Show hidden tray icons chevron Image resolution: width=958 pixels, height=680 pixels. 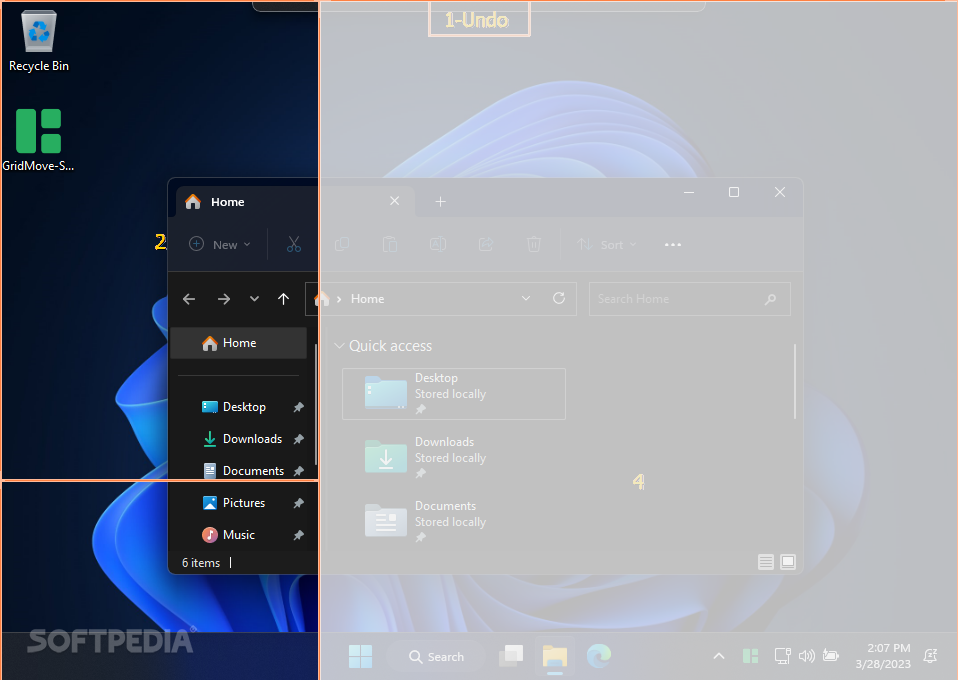[719, 656]
